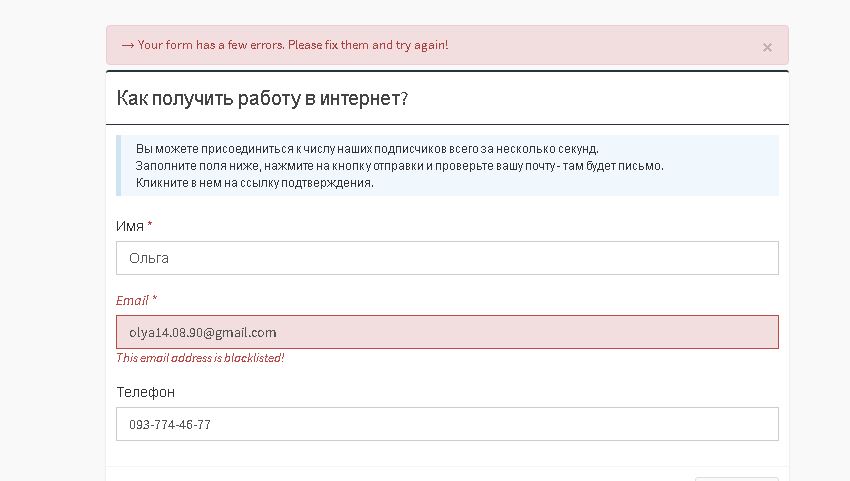Click the blue left border of info box
This screenshot has height=481, width=850.
click(118, 165)
